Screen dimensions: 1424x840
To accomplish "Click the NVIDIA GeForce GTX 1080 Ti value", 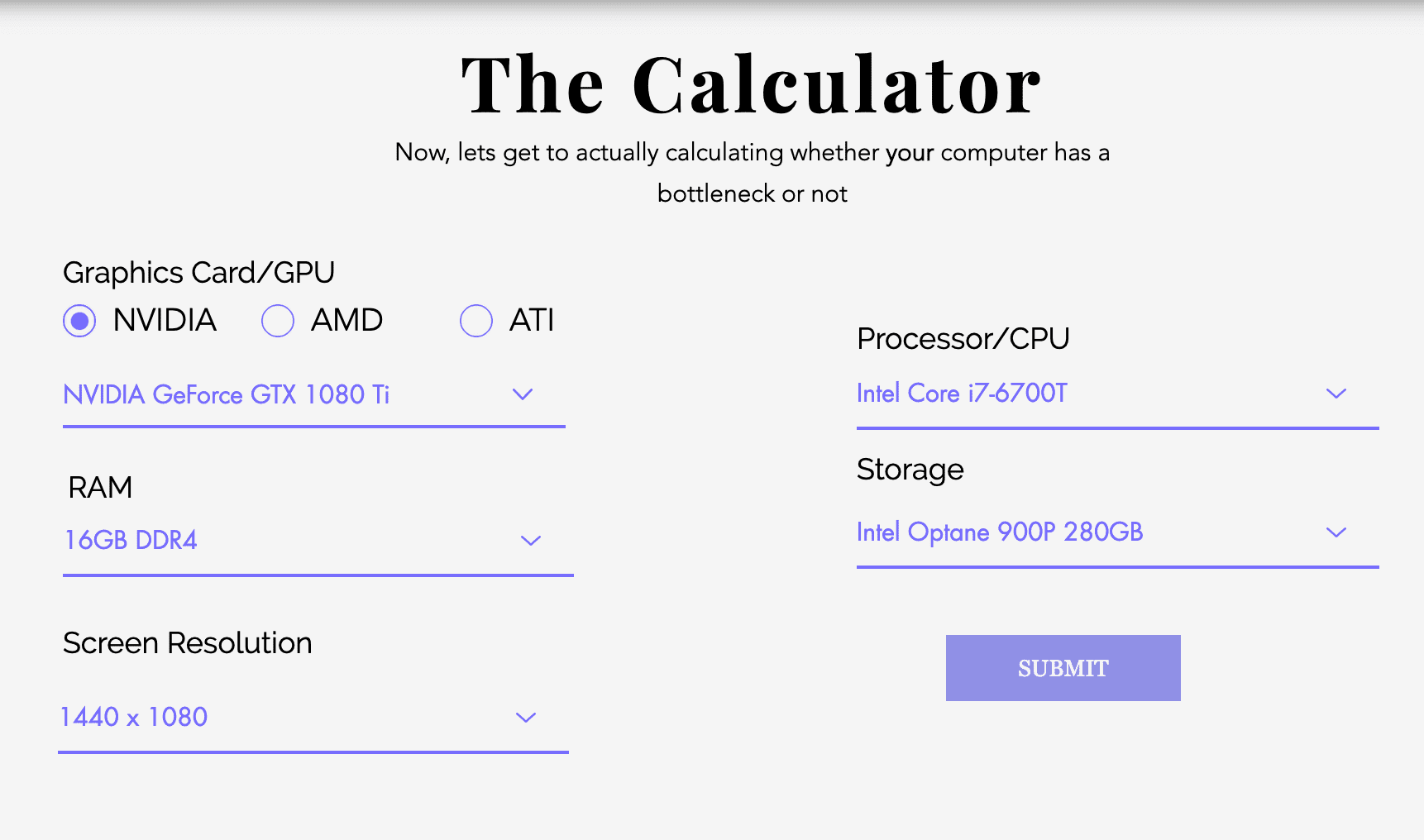I will 227,395.
